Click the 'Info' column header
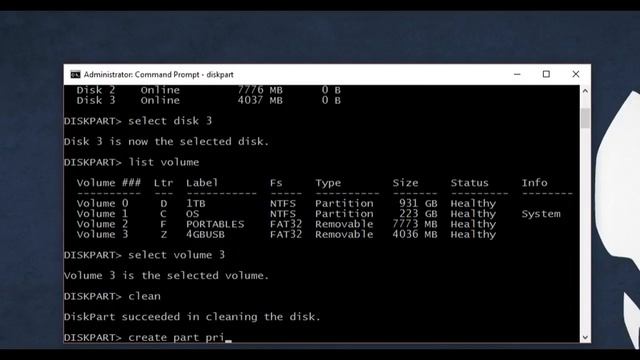The height and width of the screenshot is (360, 640). coord(534,183)
